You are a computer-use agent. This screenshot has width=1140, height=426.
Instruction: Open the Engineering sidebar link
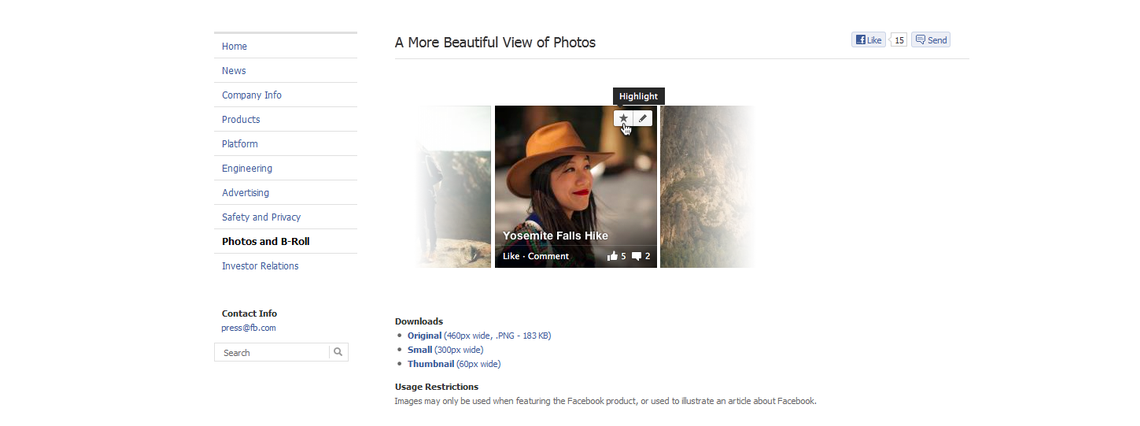click(247, 168)
